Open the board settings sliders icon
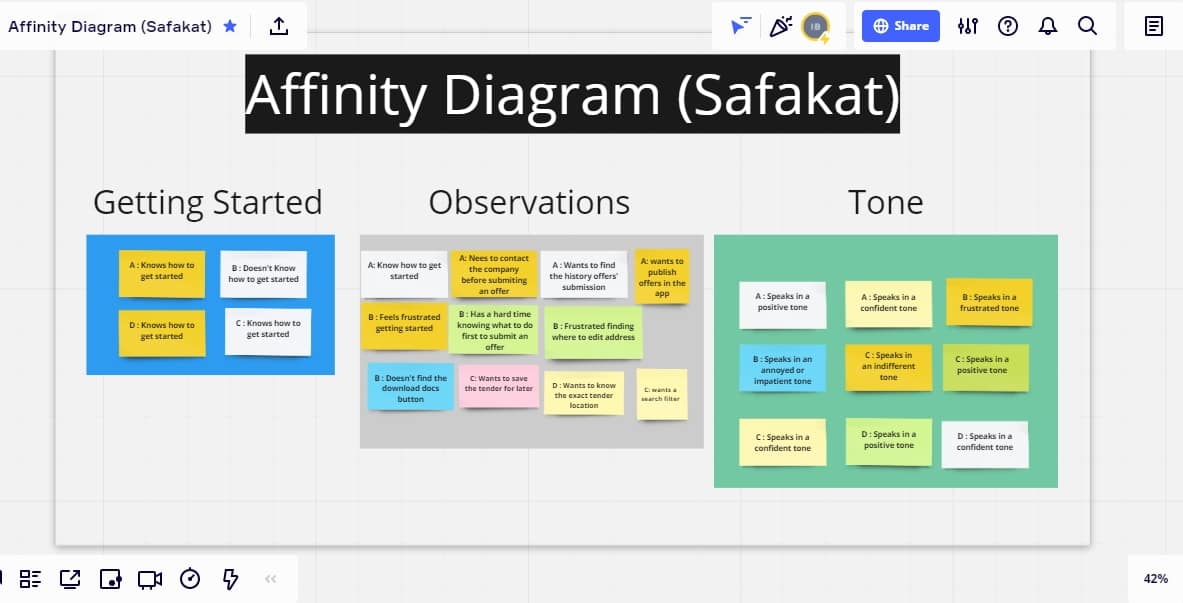This screenshot has height=603, width=1183. (x=968, y=27)
